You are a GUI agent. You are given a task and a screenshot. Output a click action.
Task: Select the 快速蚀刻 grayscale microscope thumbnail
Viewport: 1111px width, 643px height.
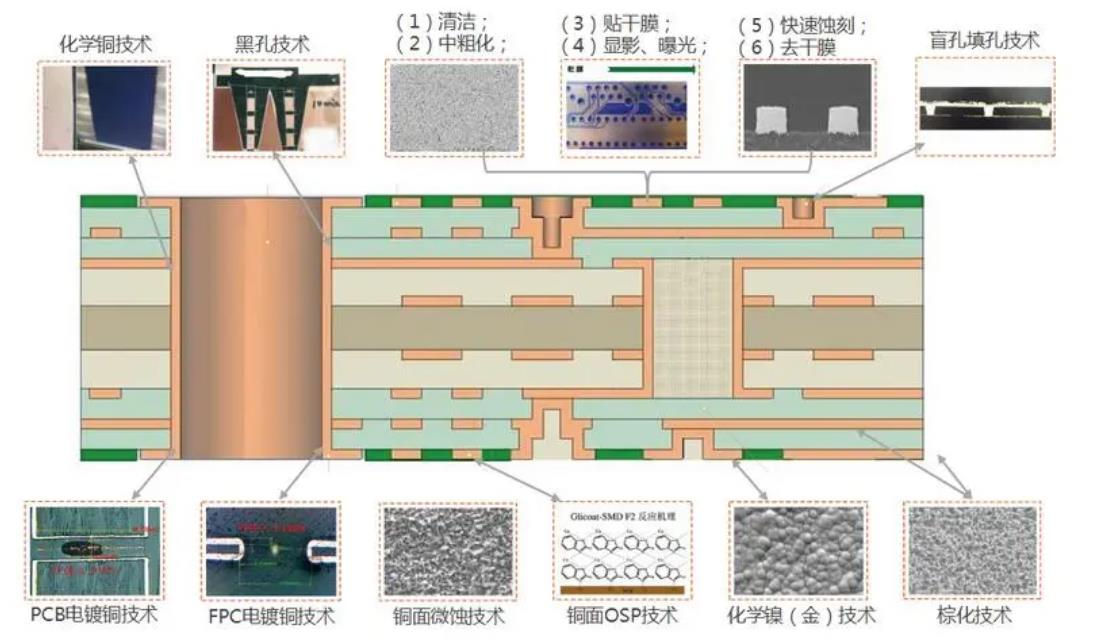pyautogui.click(x=807, y=108)
